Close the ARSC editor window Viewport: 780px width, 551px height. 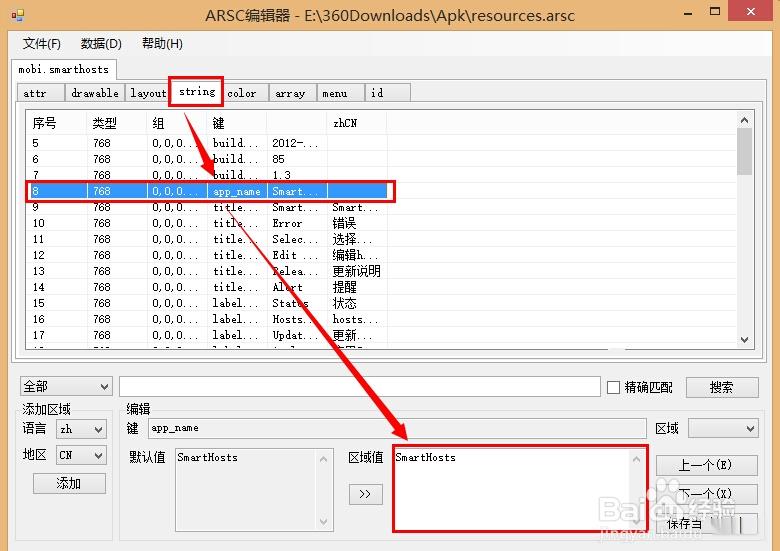click(751, 12)
